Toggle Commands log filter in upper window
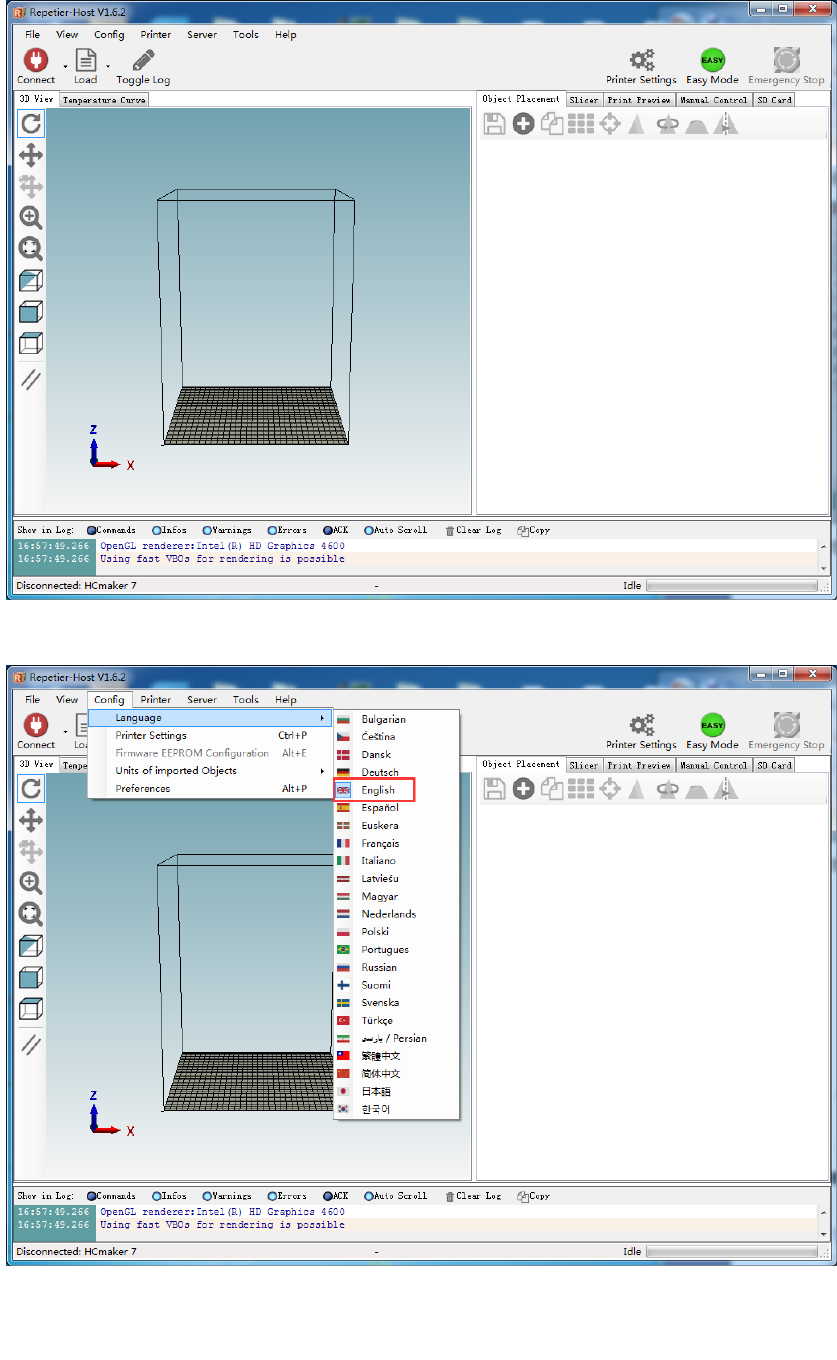 point(92,530)
